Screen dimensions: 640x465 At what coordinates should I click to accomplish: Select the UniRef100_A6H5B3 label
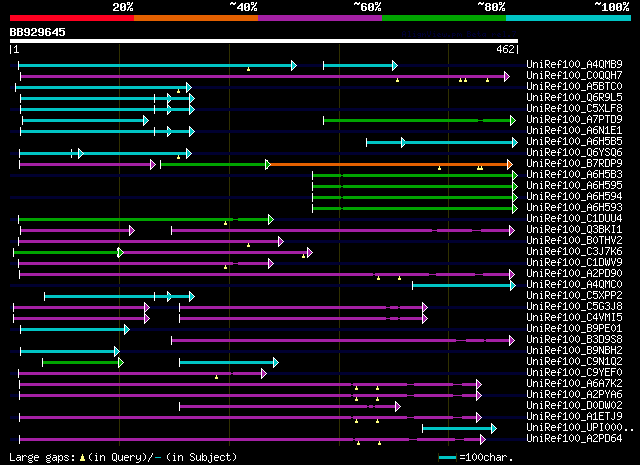[x=574, y=174]
